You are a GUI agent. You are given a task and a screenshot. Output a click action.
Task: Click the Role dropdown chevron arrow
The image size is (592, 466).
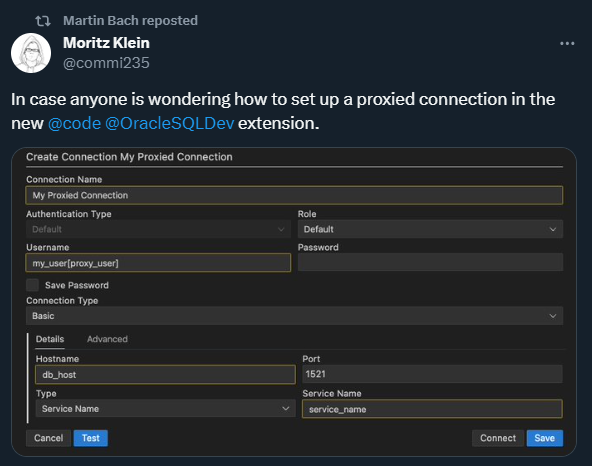click(x=553, y=230)
